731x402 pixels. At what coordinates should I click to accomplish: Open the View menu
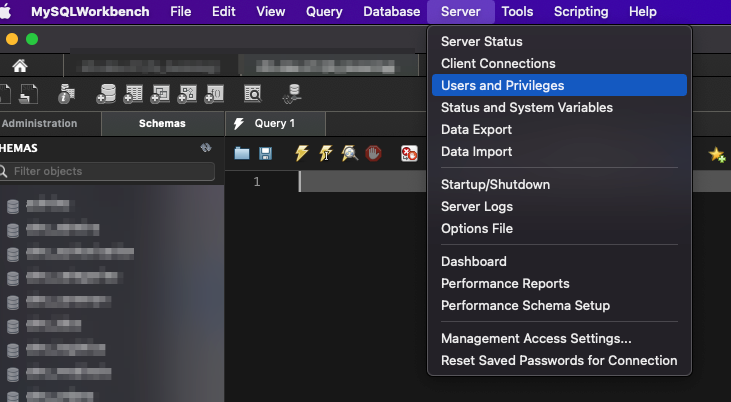[270, 12]
